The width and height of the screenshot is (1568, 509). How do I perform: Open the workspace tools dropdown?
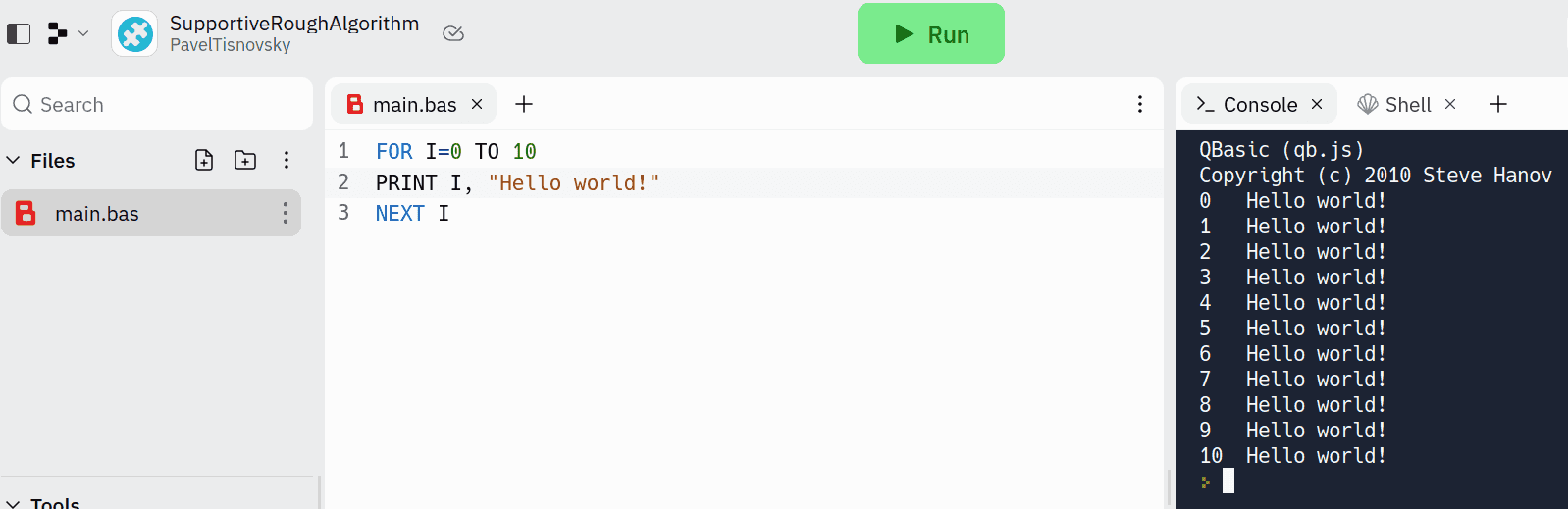(x=68, y=33)
